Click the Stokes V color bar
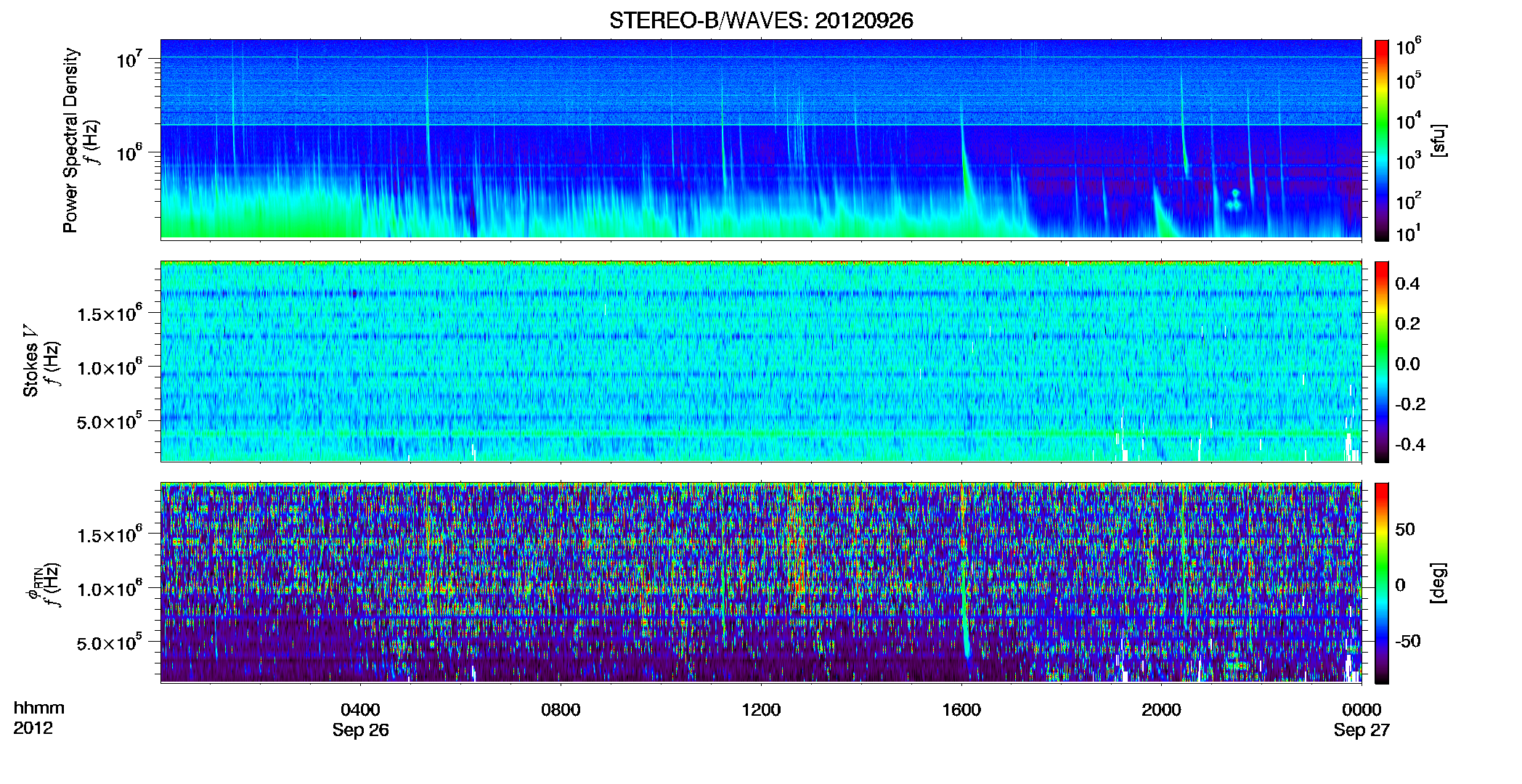The width and height of the screenshot is (1522, 784). point(1382,362)
